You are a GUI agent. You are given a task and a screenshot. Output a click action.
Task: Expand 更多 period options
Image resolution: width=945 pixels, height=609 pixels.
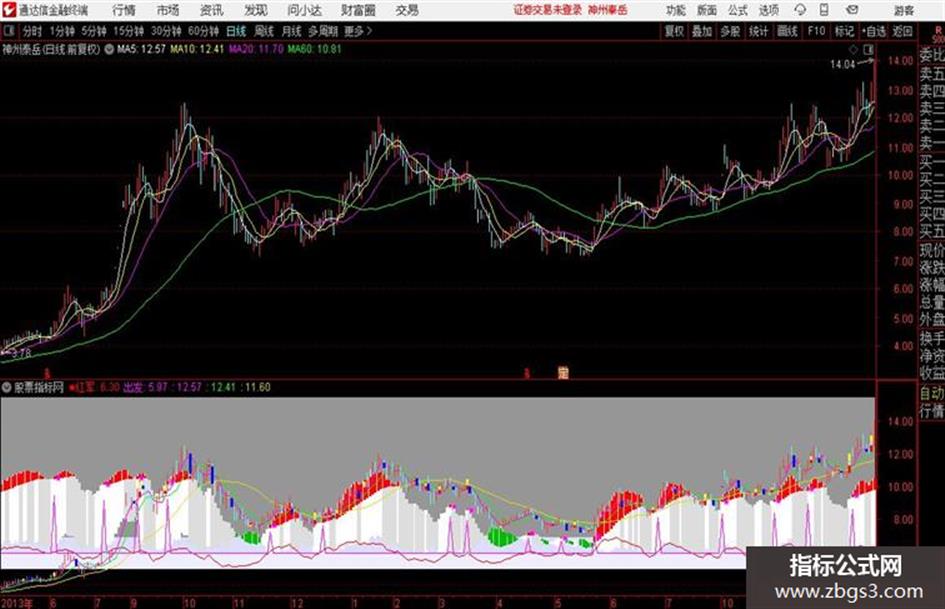click(358, 31)
